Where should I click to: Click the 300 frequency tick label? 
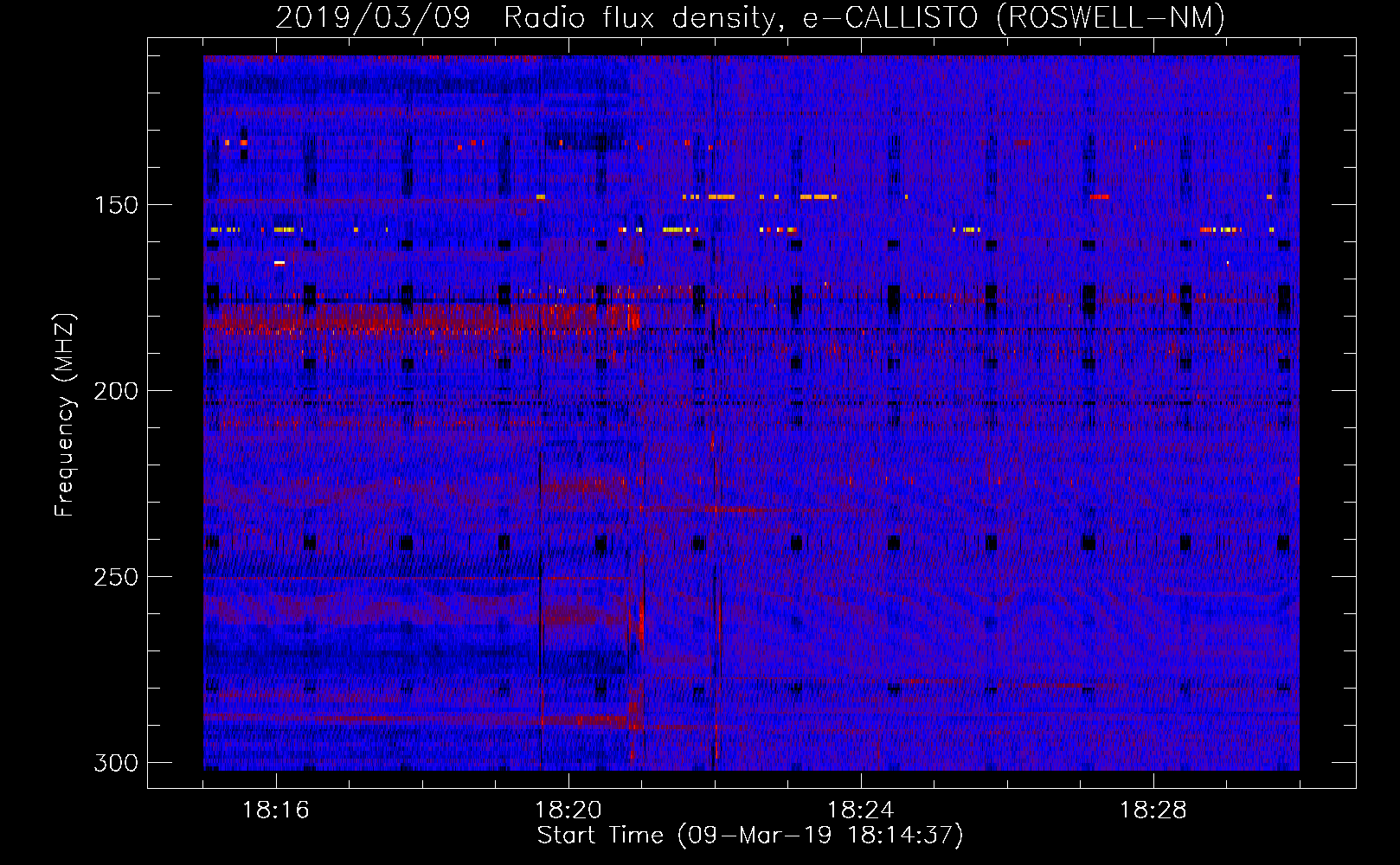pos(116,763)
